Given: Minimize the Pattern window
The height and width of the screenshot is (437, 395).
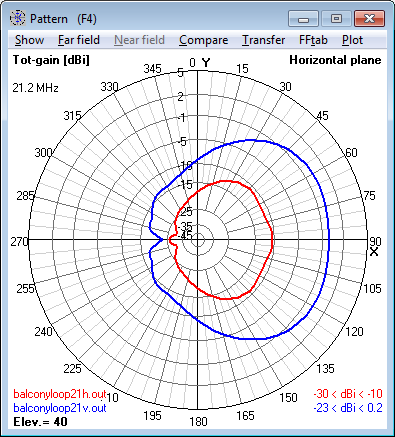Looking at the screenshot, I should click(x=303, y=19).
